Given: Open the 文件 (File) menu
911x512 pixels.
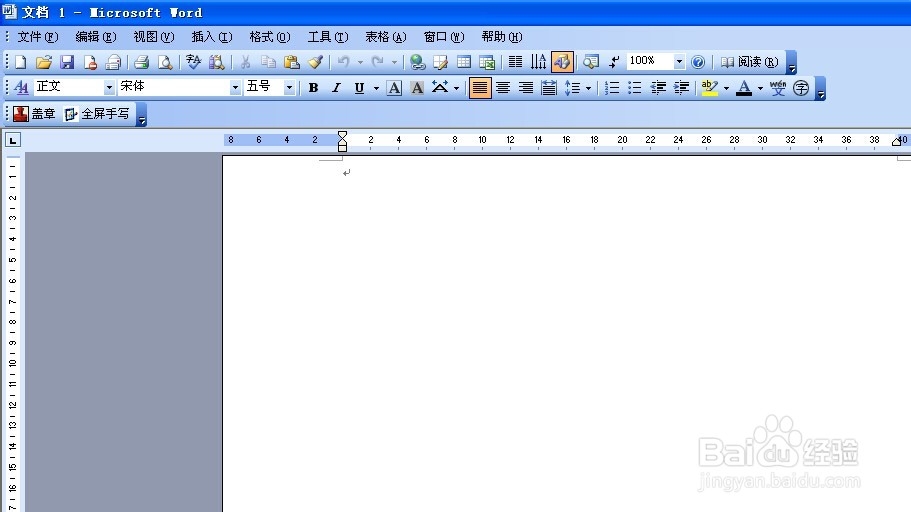Looking at the screenshot, I should coord(38,37).
